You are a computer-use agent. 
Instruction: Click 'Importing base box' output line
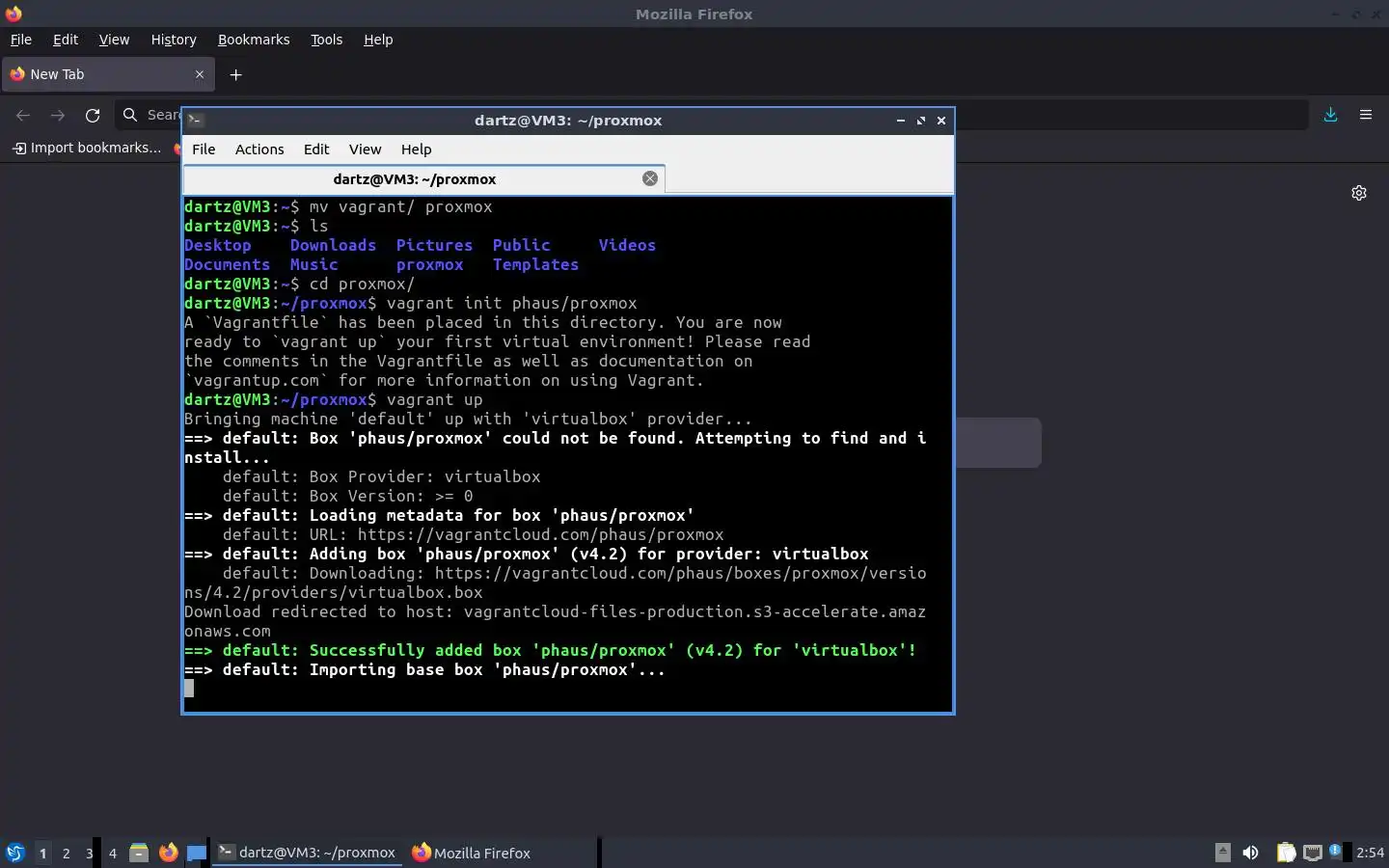(424, 669)
